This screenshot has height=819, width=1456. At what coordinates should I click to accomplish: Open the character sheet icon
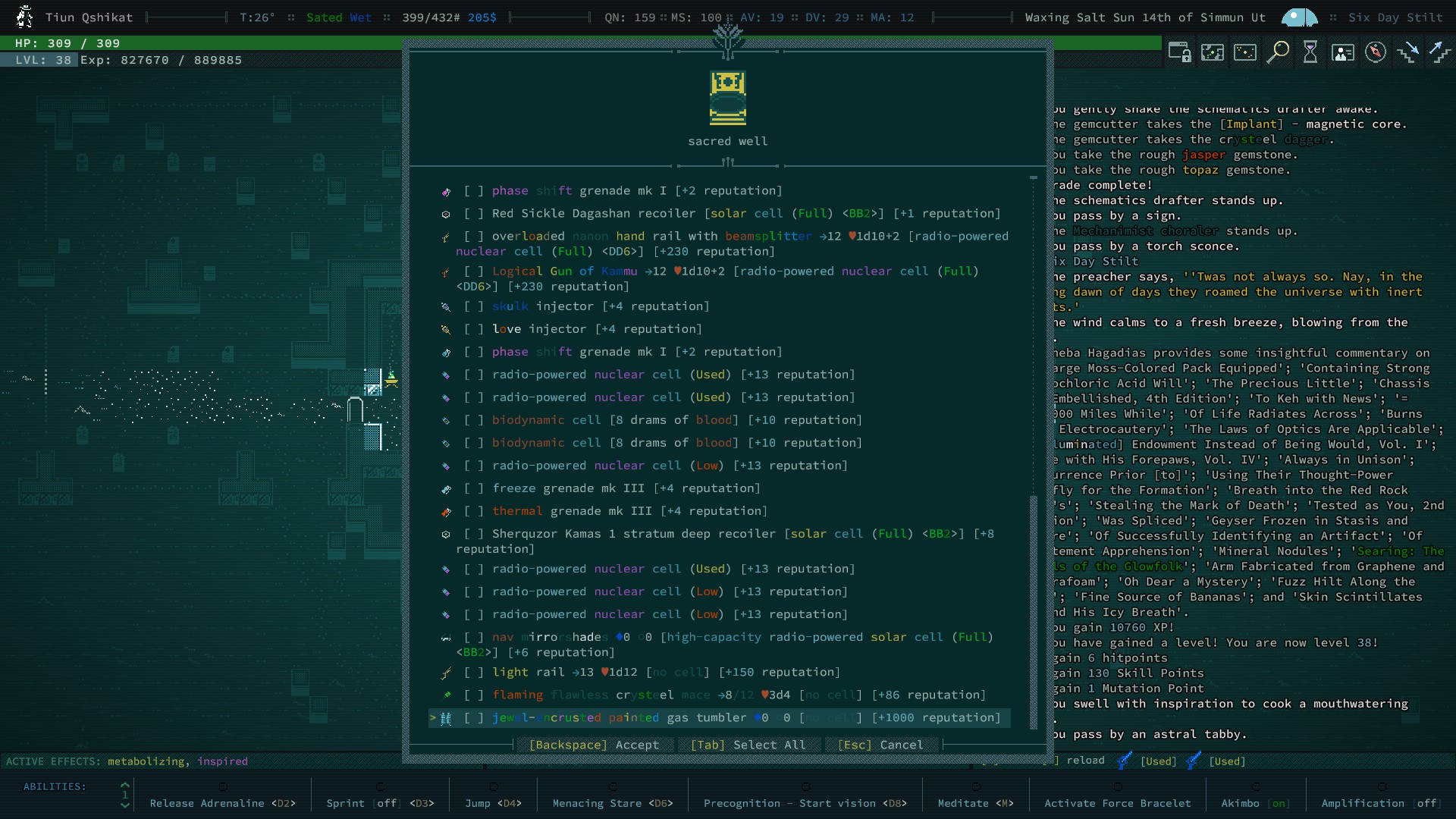tap(1343, 52)
